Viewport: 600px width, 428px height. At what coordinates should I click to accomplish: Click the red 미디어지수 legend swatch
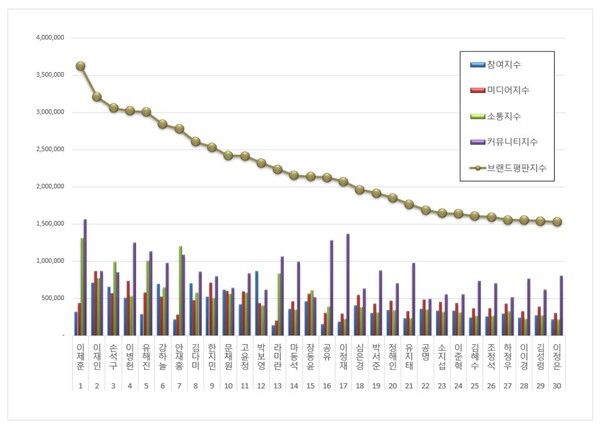pos(478,92)
